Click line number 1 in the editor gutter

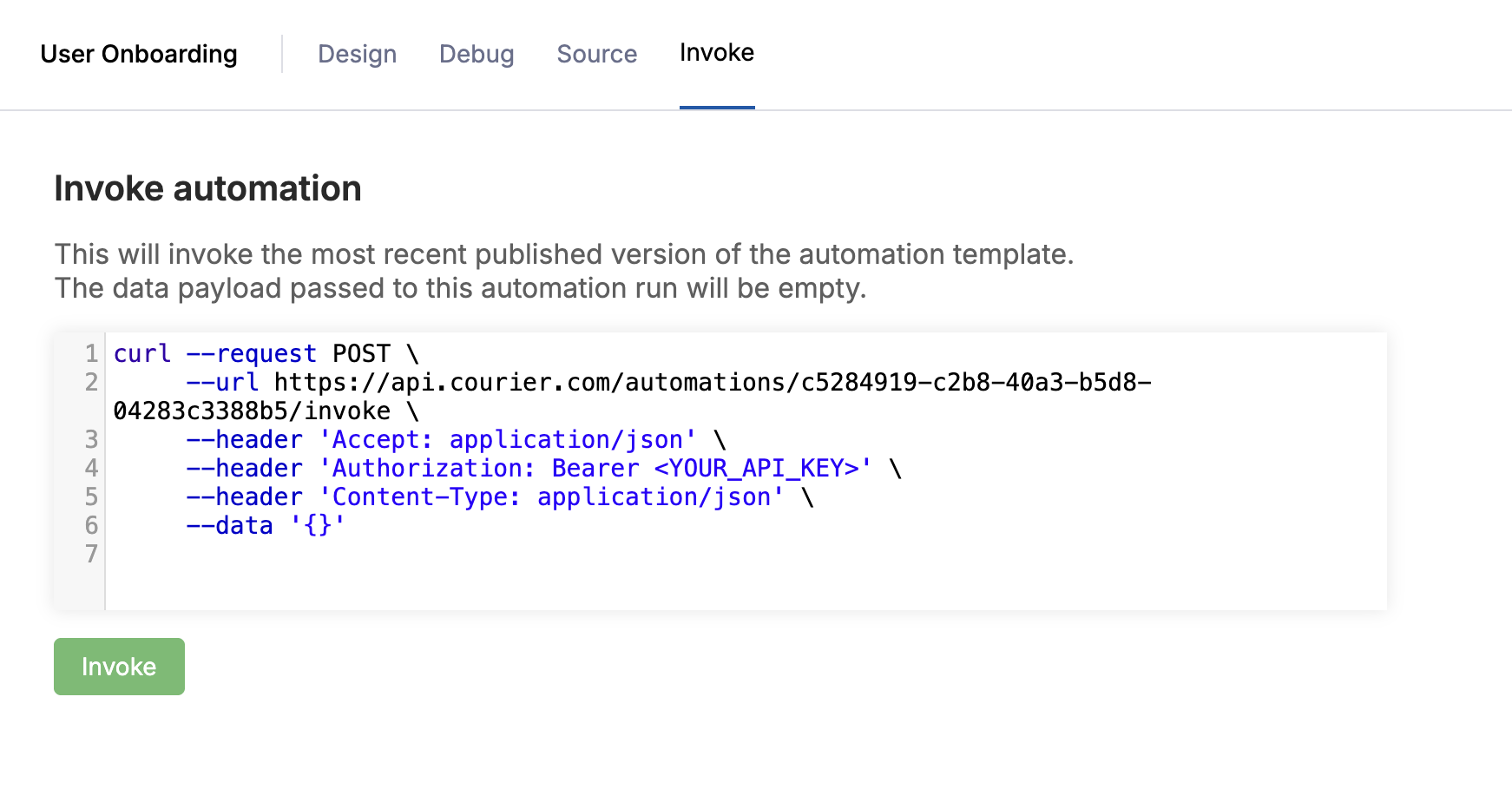[90, 353]
